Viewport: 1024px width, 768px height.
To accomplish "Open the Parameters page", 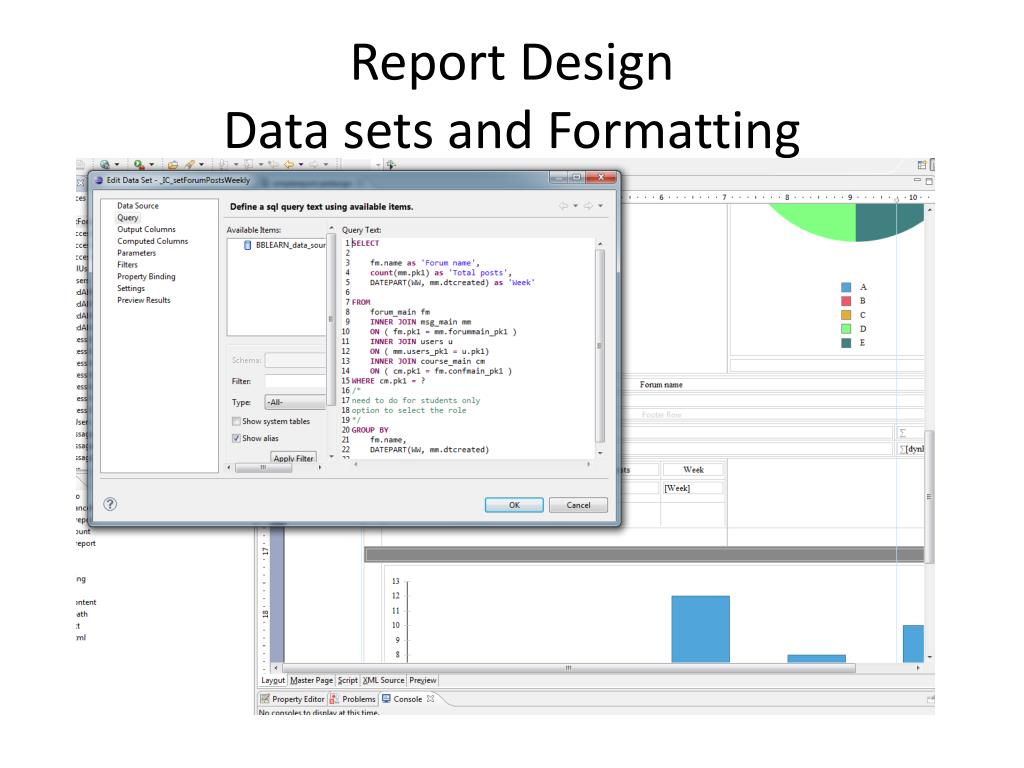I will click(136, 253).
